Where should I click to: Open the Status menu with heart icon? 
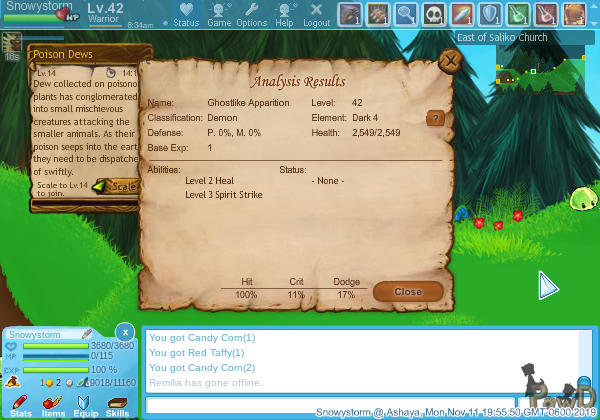pyautogui.click(x=185, y=15)
